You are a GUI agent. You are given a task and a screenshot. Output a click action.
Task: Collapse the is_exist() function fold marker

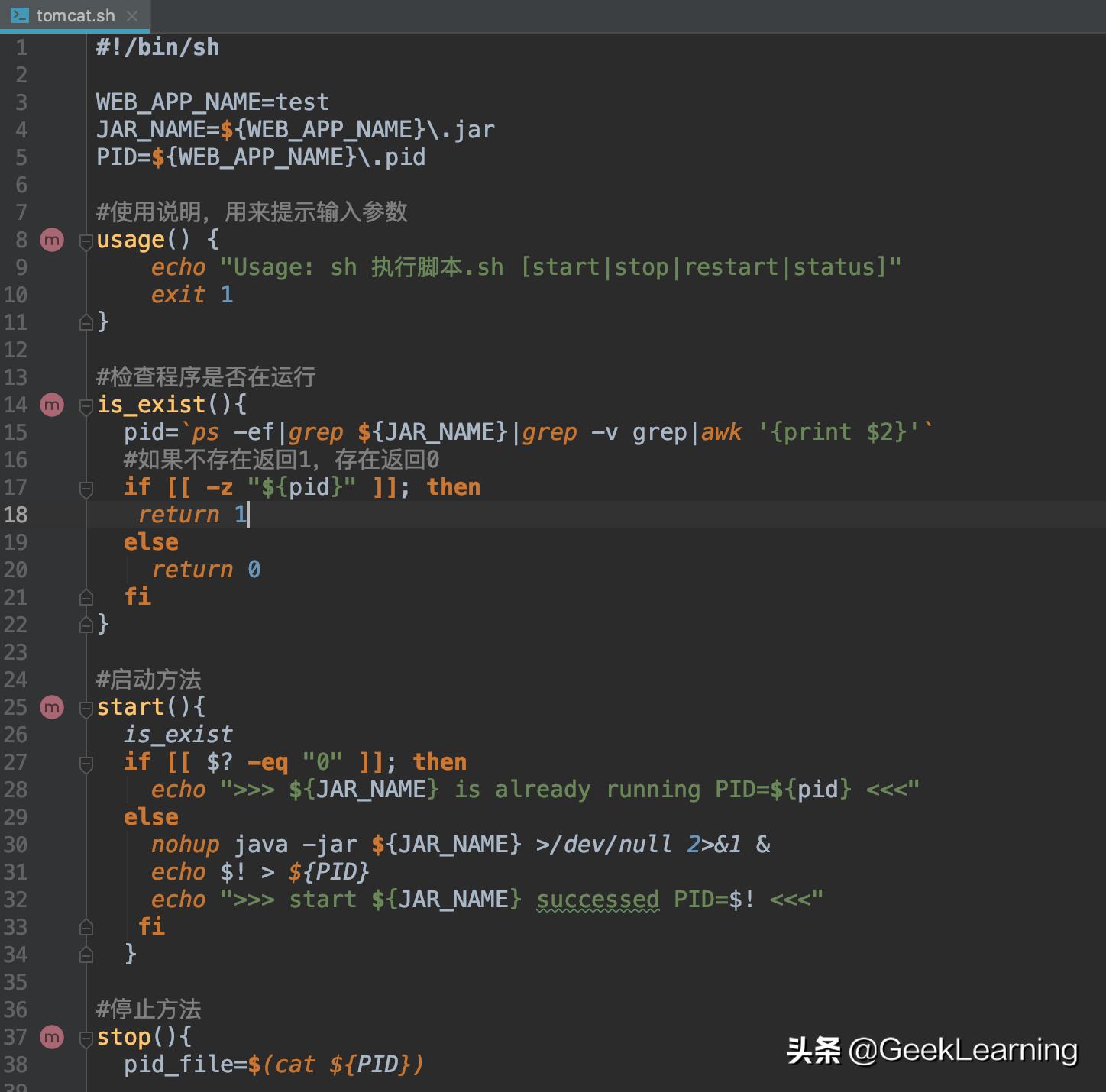pos(86,405)
